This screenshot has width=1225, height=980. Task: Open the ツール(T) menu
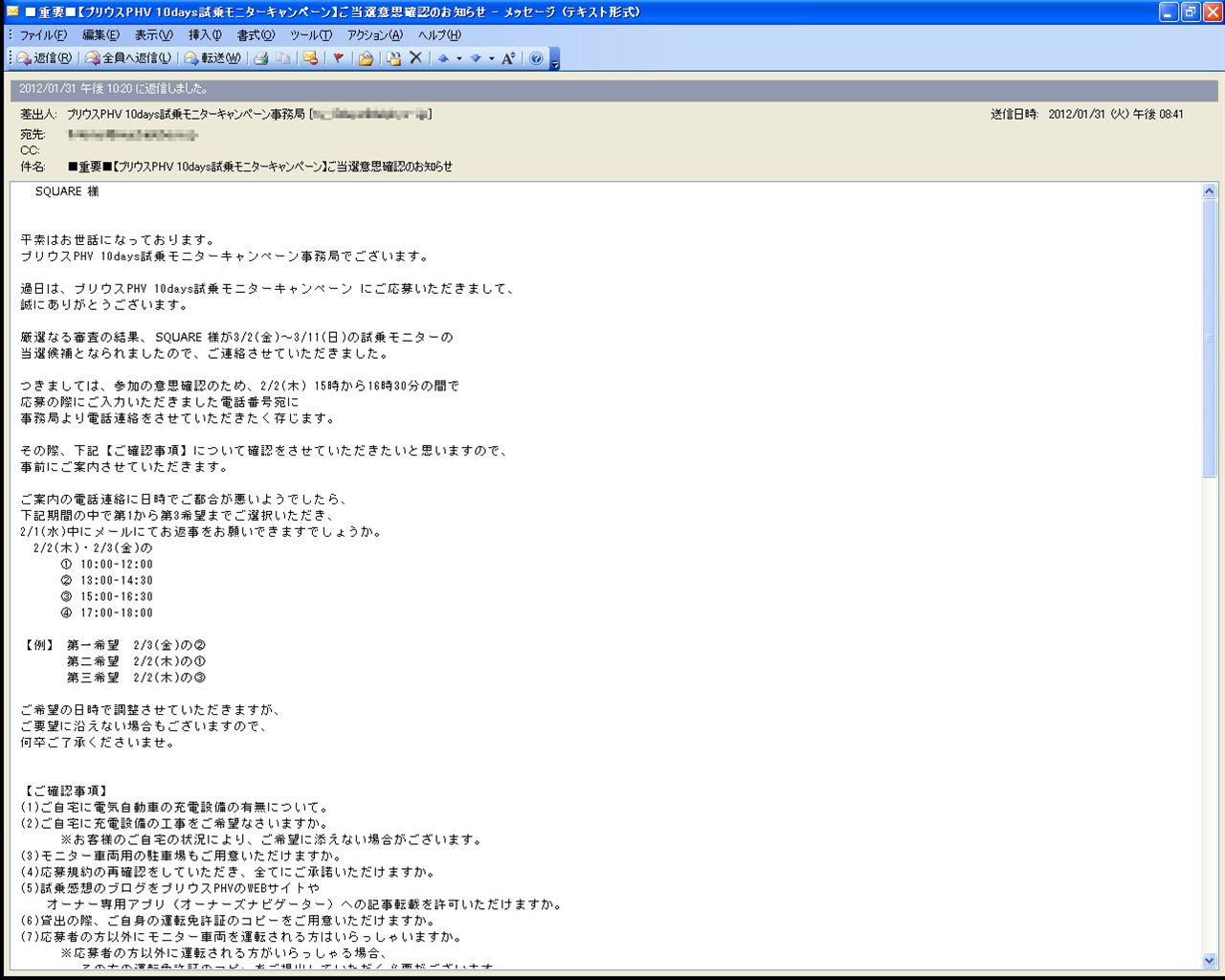(311, 34)
